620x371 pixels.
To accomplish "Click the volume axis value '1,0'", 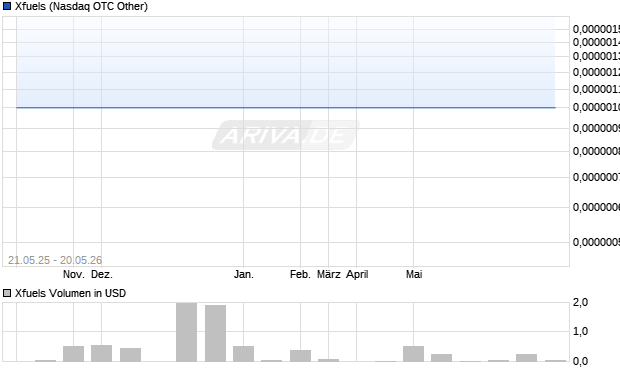I will 580,331.
